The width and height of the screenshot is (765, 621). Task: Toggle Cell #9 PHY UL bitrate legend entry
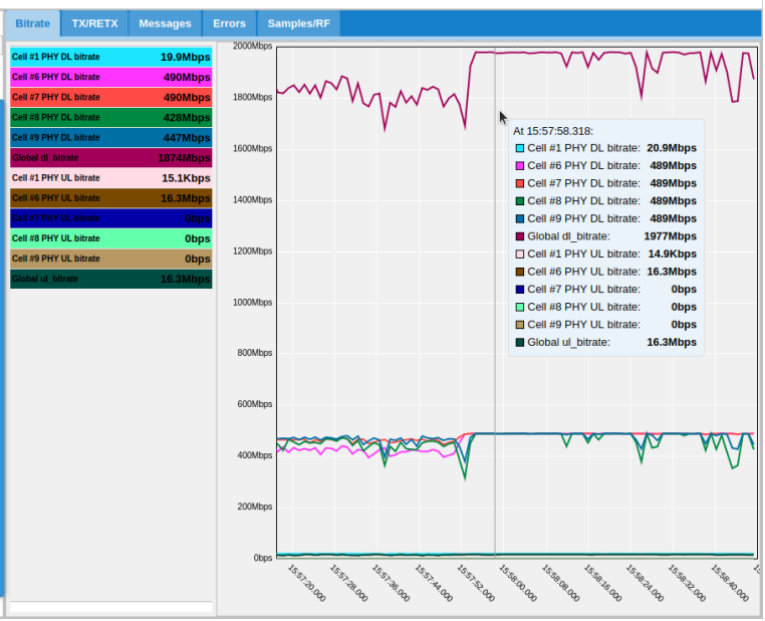coord(111,259)
